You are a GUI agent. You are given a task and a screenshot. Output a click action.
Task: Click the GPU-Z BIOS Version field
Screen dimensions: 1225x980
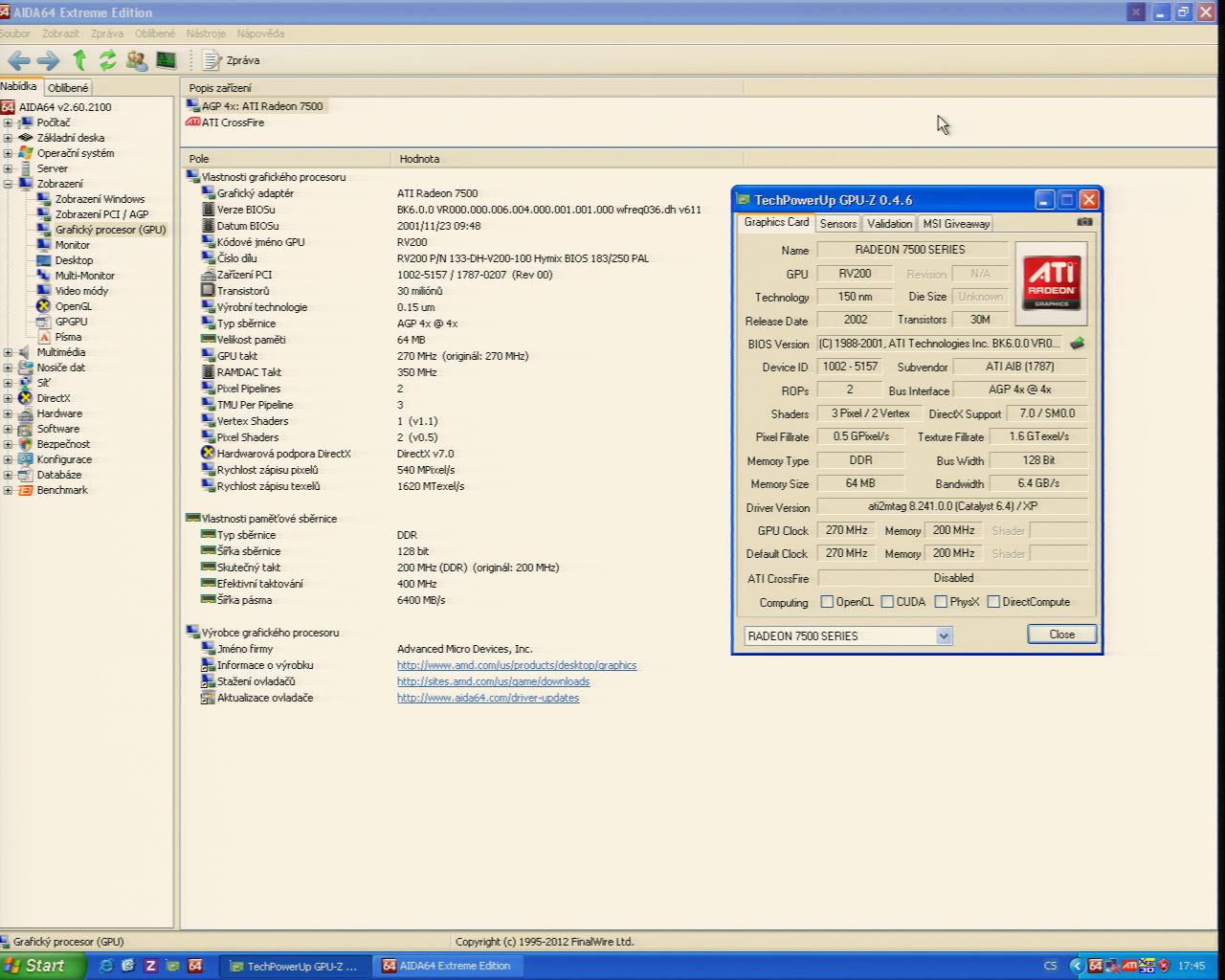940,344
